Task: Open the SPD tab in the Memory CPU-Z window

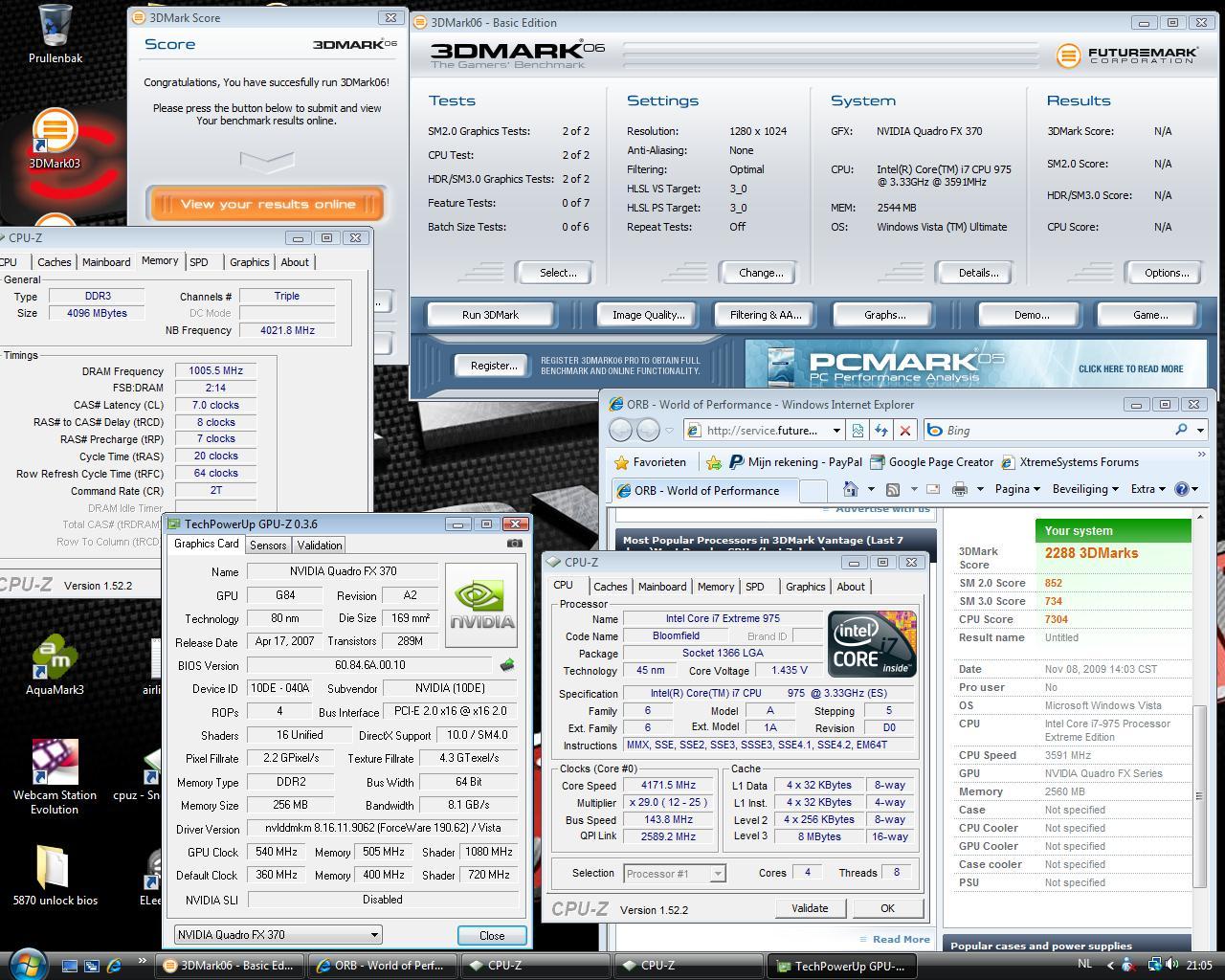Action: coord(199,262)
